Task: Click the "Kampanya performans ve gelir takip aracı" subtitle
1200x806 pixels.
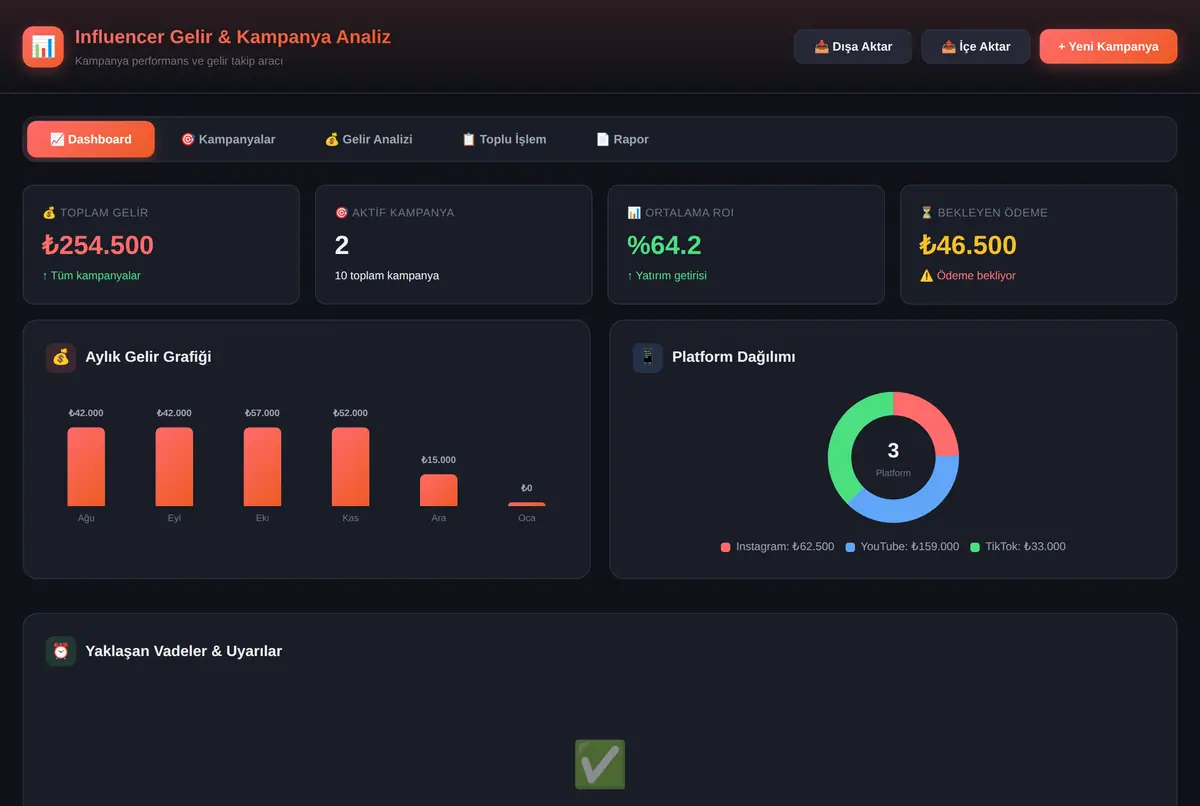Action: click(179, 61)
